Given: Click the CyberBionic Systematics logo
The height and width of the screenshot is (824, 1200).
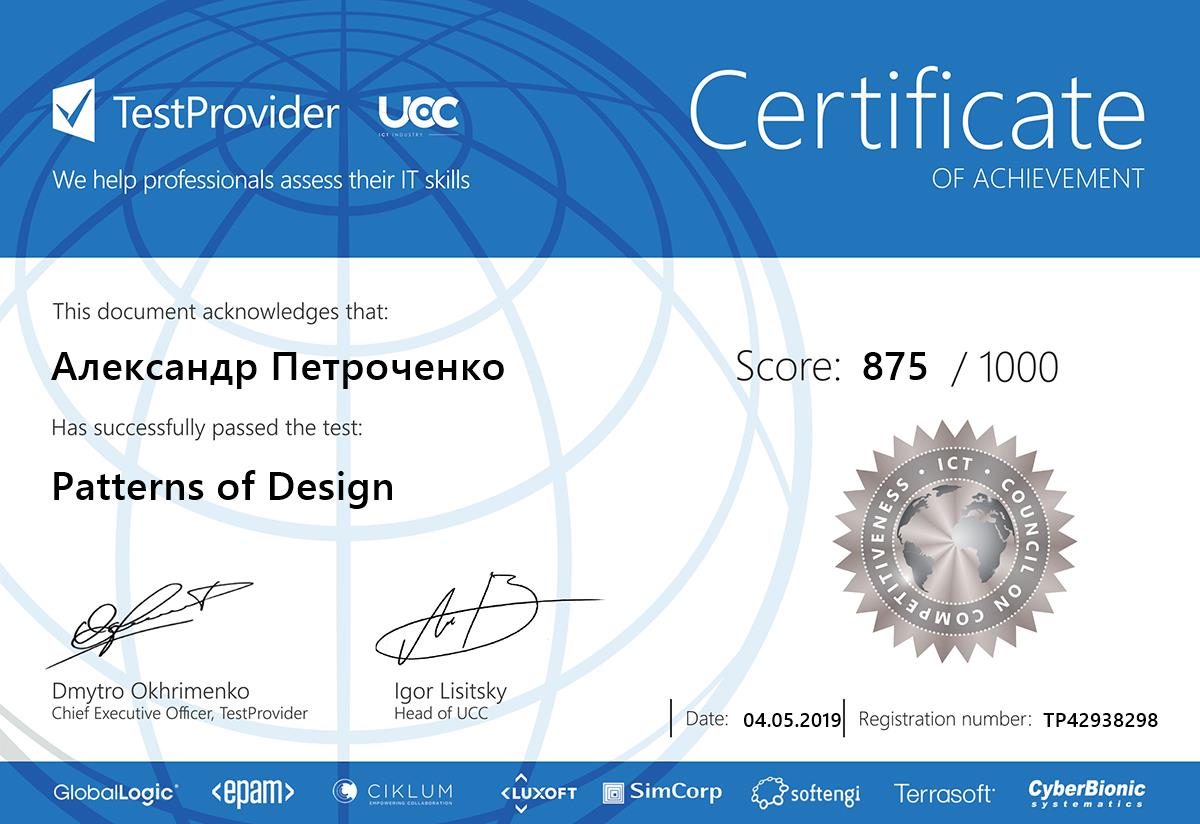Looking at the screenshot, I should (1087, 793).
